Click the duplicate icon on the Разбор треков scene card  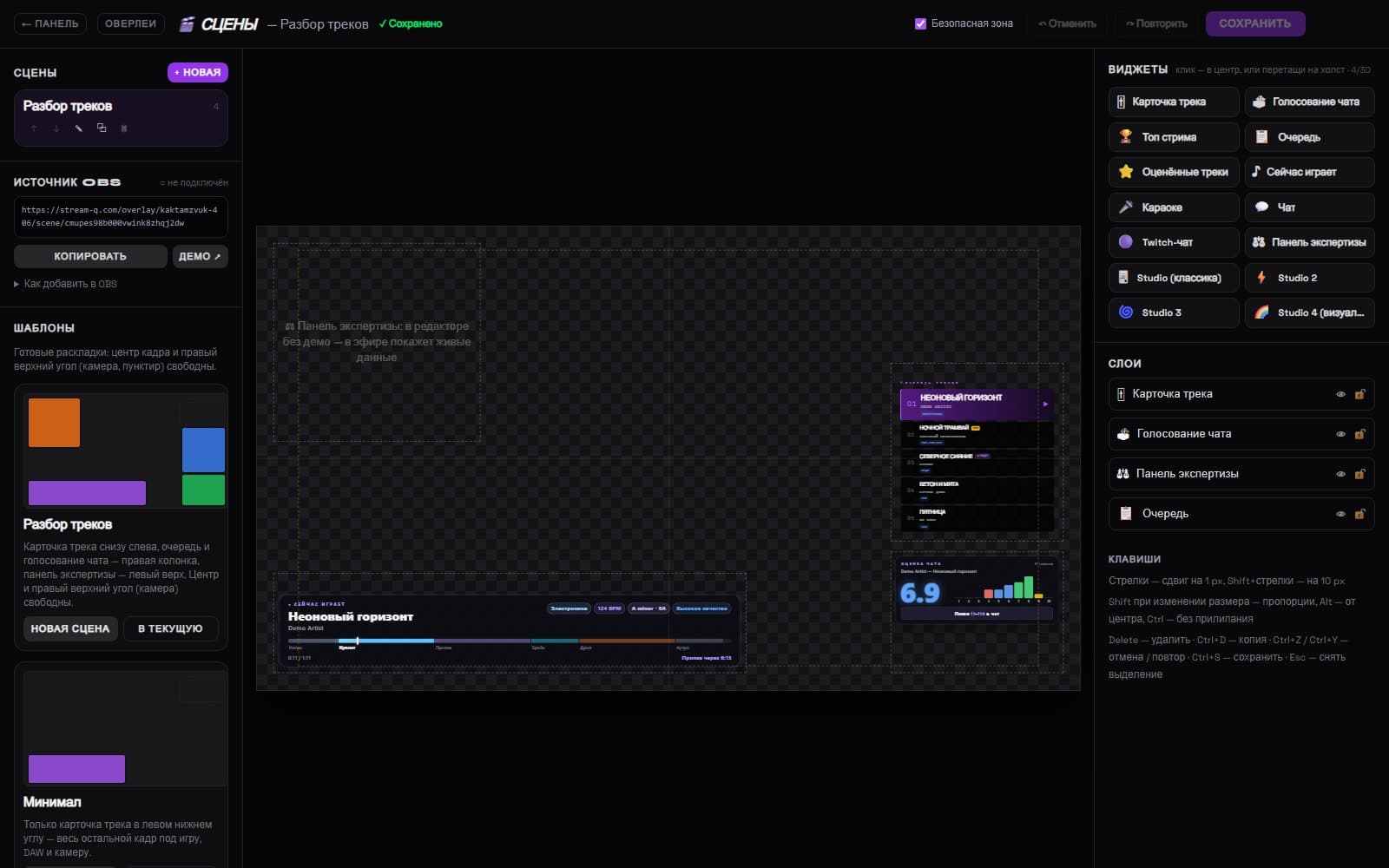102,128
